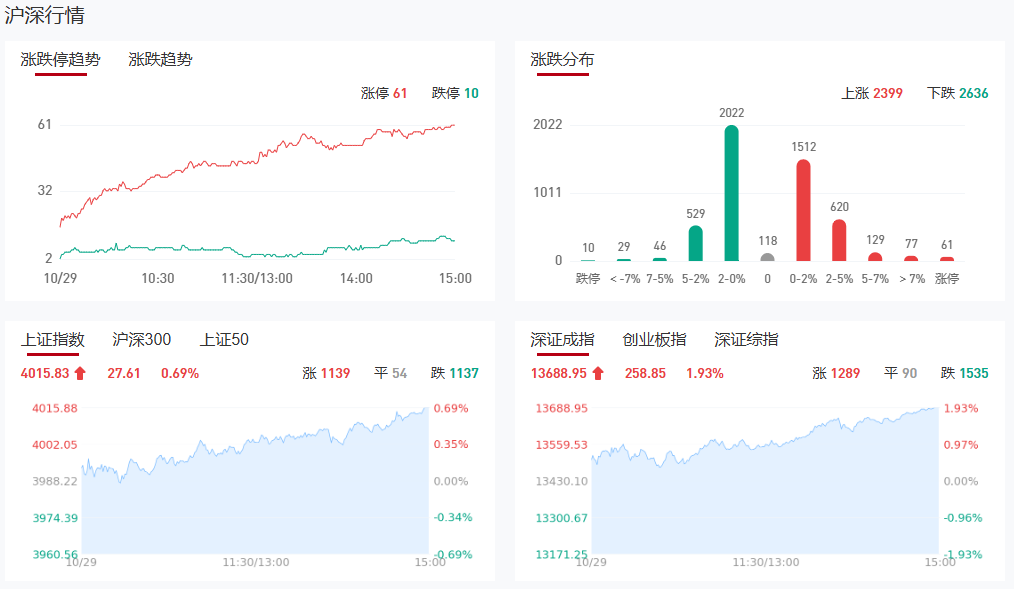Select the 创业板指 tab
The width and height of the screenshot is (1014, 589).
point(654,340)
